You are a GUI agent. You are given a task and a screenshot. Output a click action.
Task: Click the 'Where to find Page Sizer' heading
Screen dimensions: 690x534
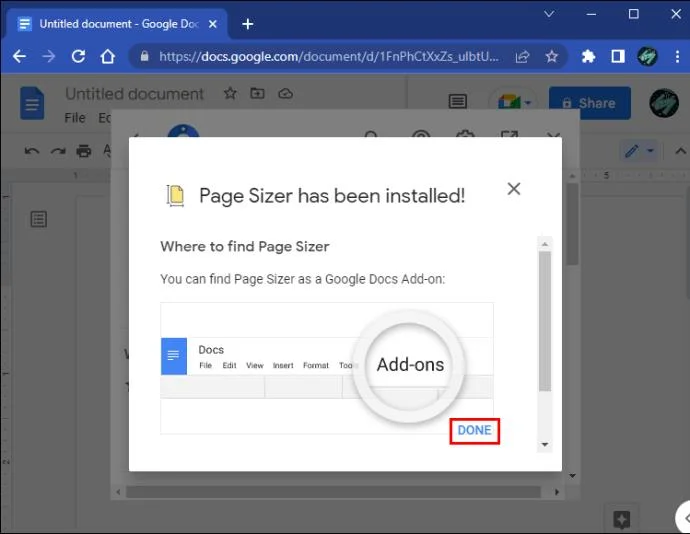point(245,247)
